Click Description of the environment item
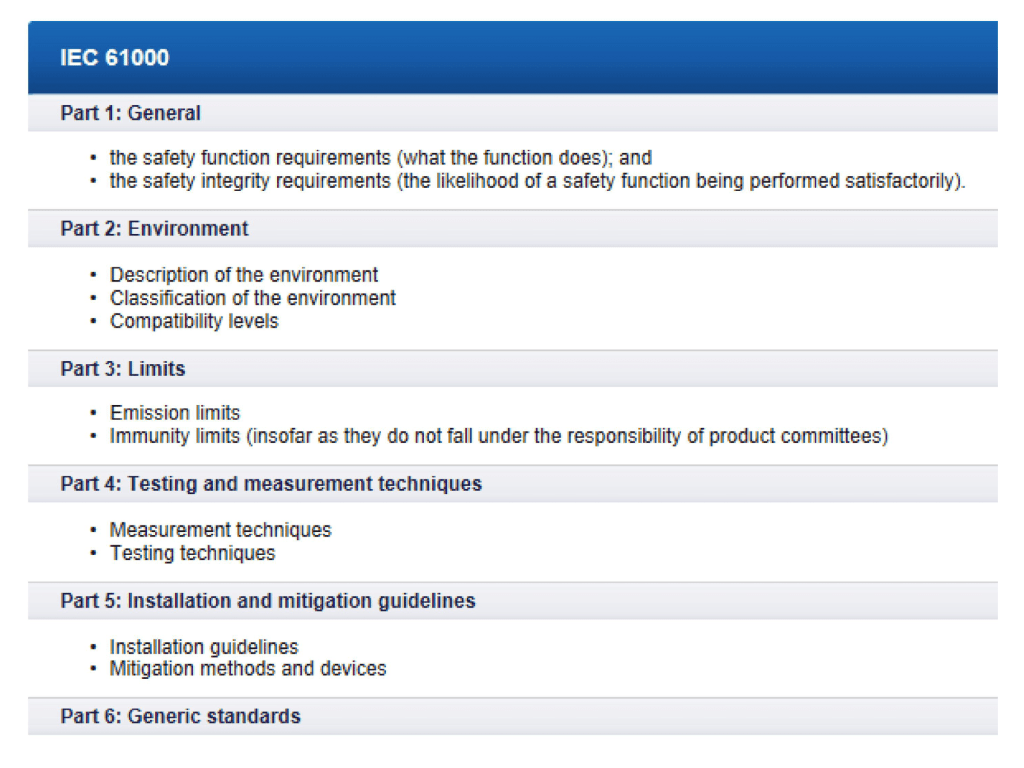1024x768 pixels. coord(244,275)
